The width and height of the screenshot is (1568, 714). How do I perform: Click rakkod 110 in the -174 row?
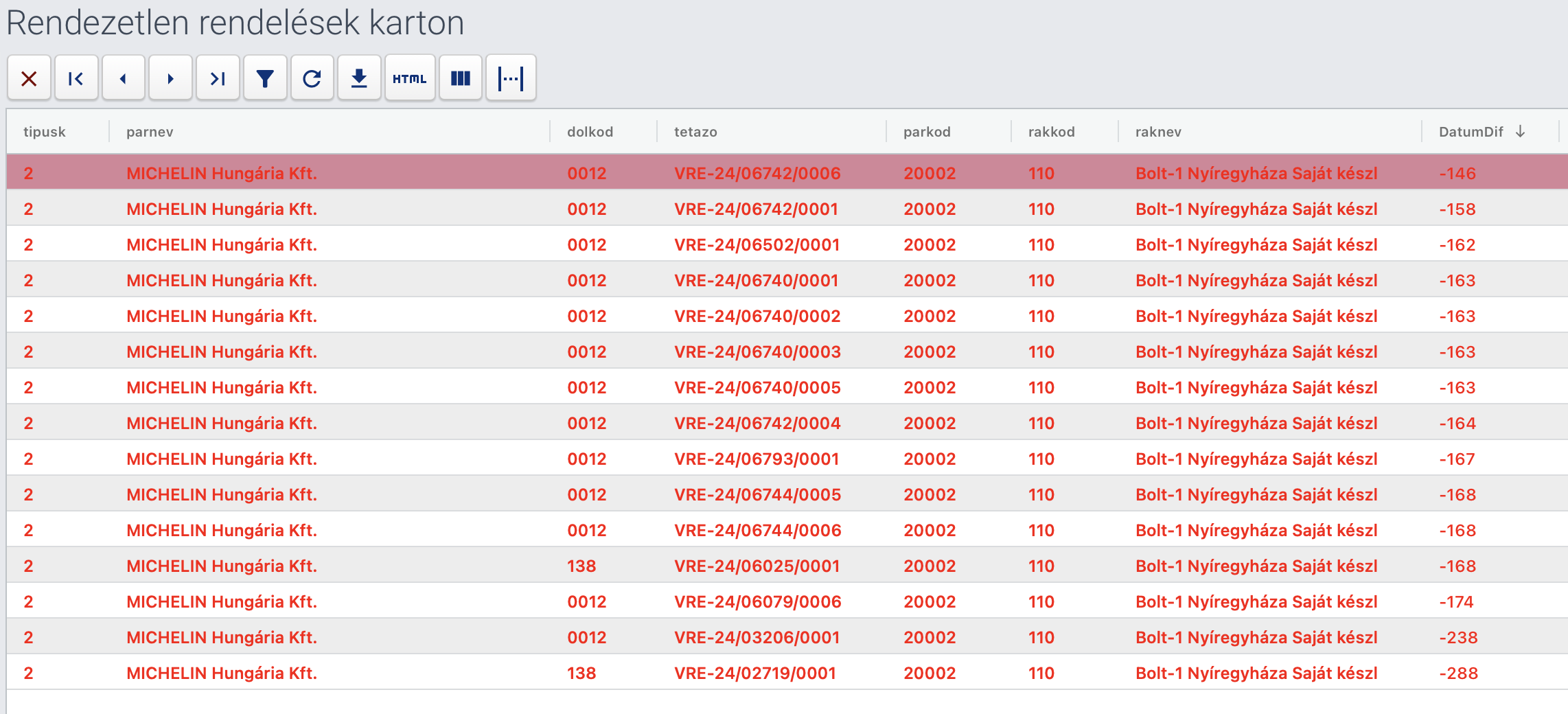pyautogui.click(x=1041, y=601)
